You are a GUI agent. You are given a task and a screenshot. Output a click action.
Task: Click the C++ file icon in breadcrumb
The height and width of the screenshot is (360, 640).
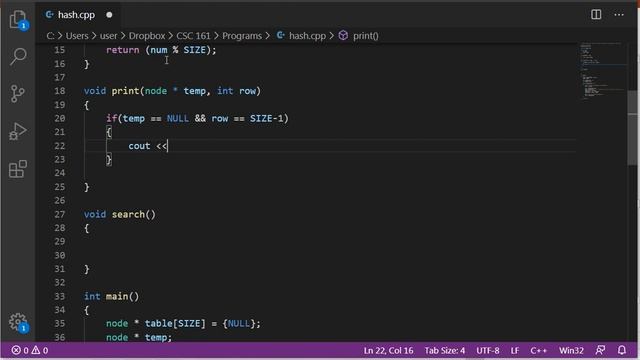point(280,36)
